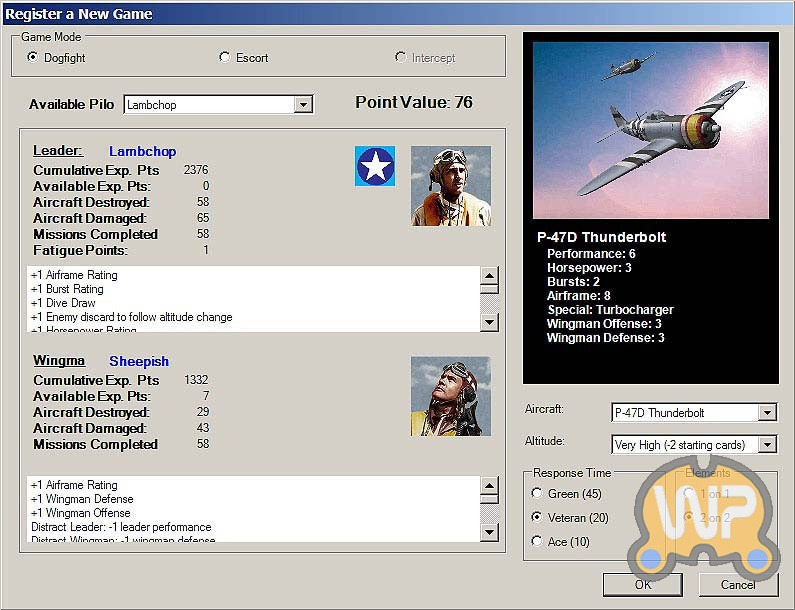This screenshot has height=610, width=795.
Task: Choose Ace (10) response time
Action: pos(538,542)
